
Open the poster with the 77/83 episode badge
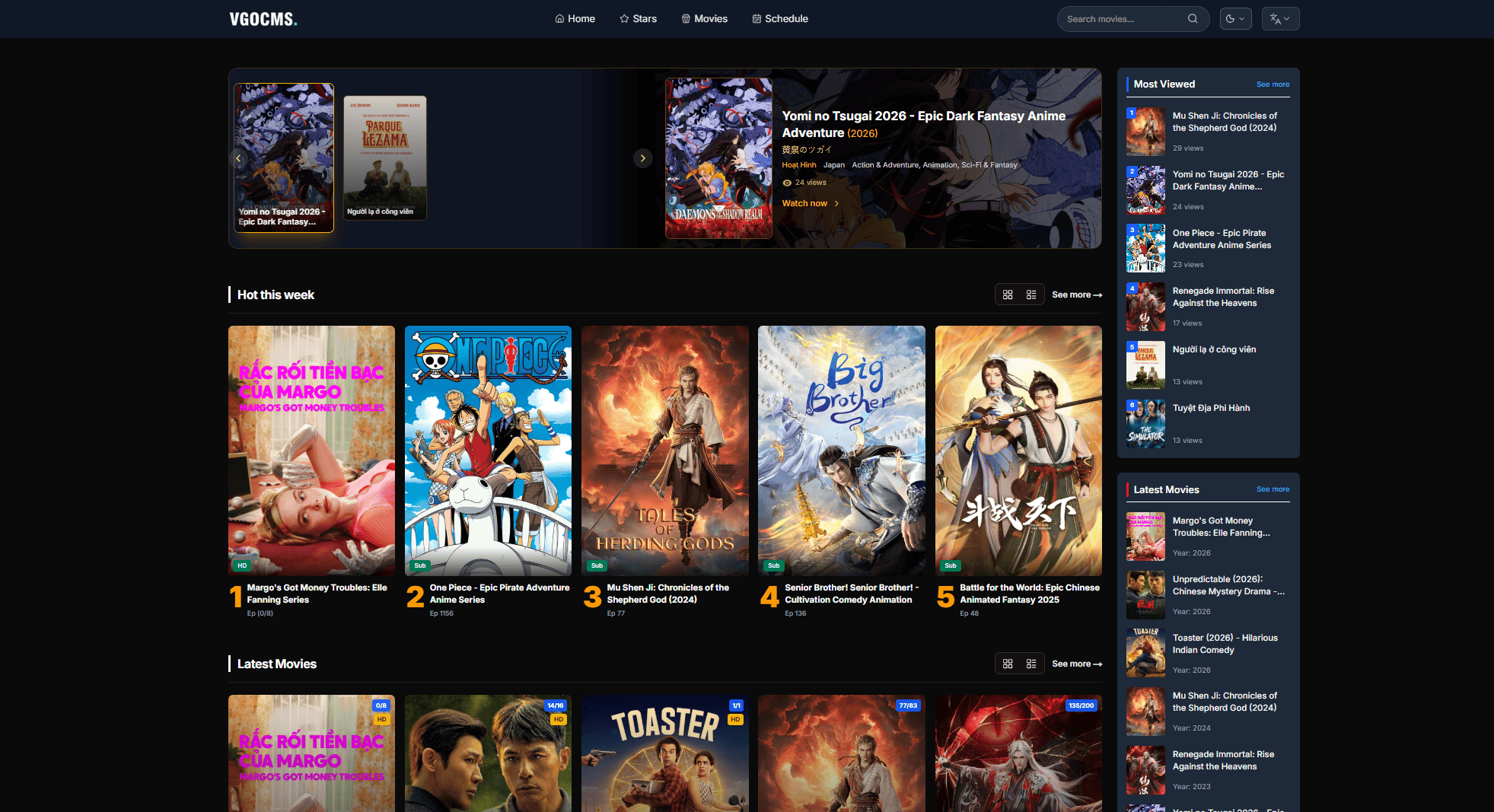pos(842,753)
